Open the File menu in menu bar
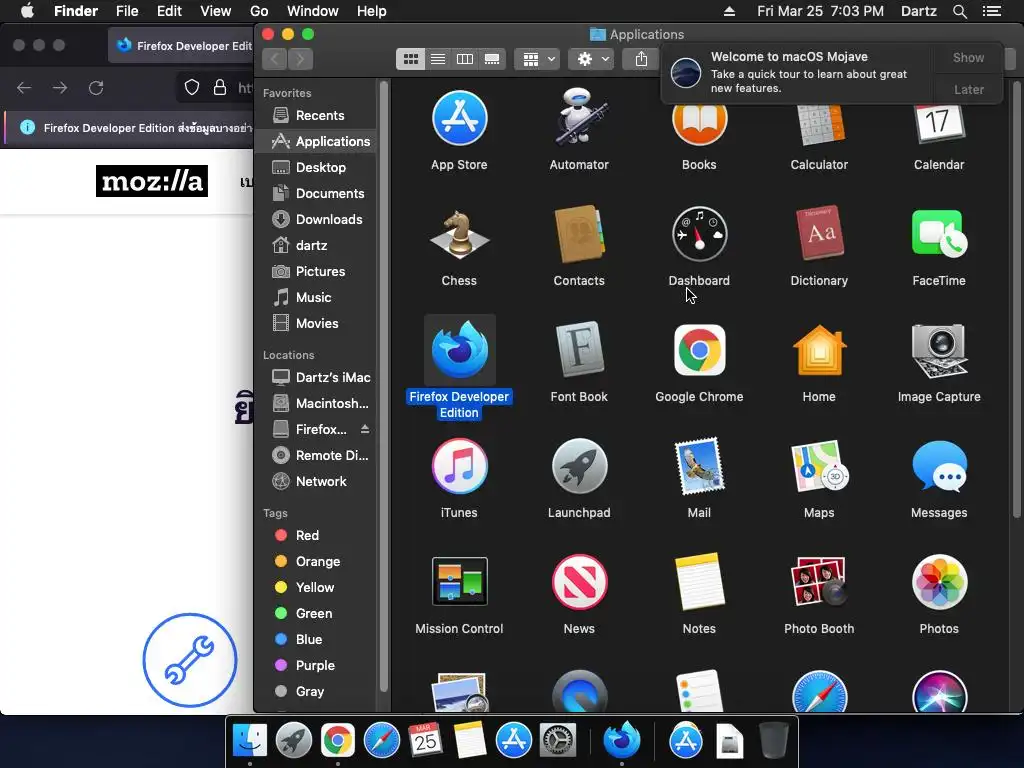The image size is (1024, 768). (127, 11)
